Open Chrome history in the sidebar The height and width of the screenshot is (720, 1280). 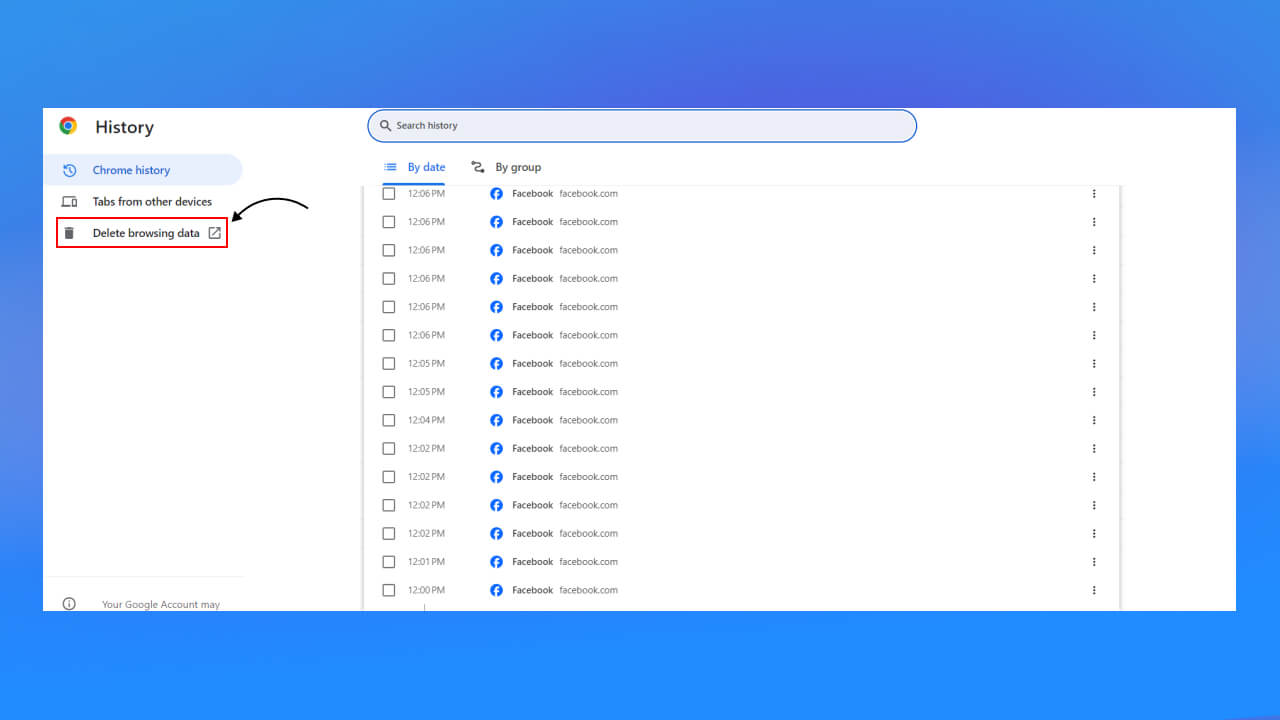tap(143, 170)
